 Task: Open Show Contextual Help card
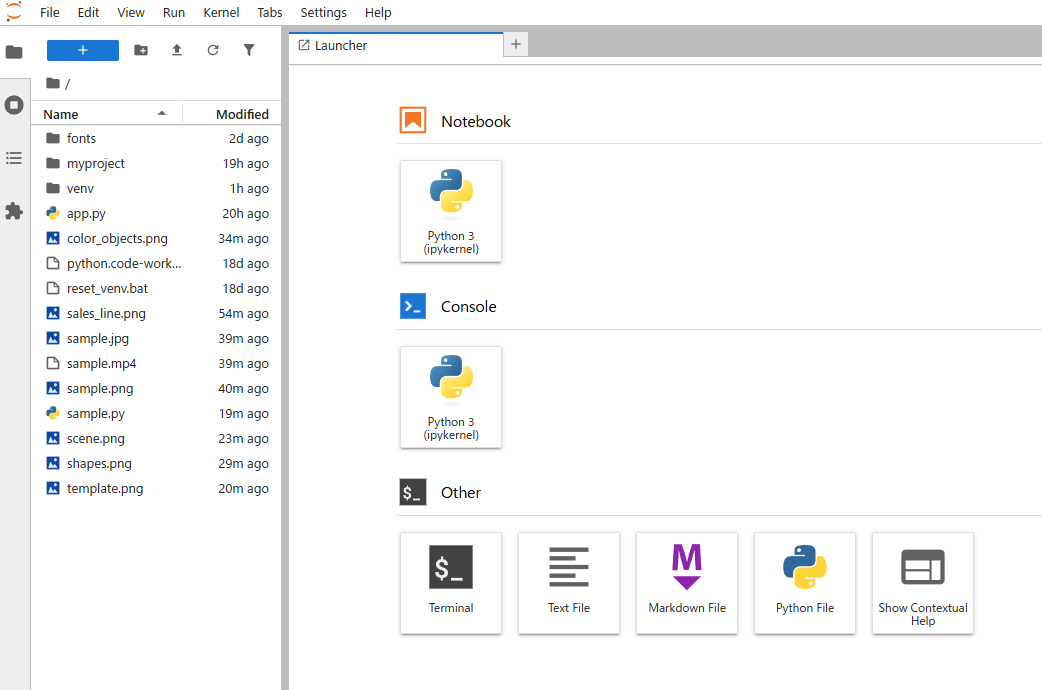coord(923,582)
